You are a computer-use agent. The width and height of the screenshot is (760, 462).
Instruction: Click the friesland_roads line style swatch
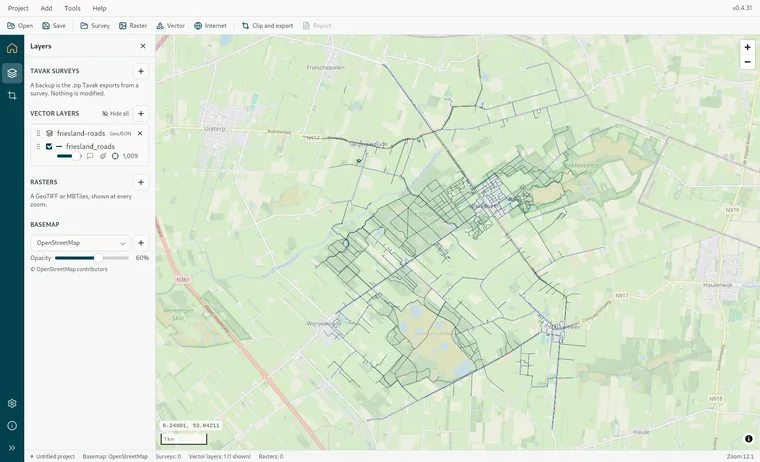coord(59,146)
